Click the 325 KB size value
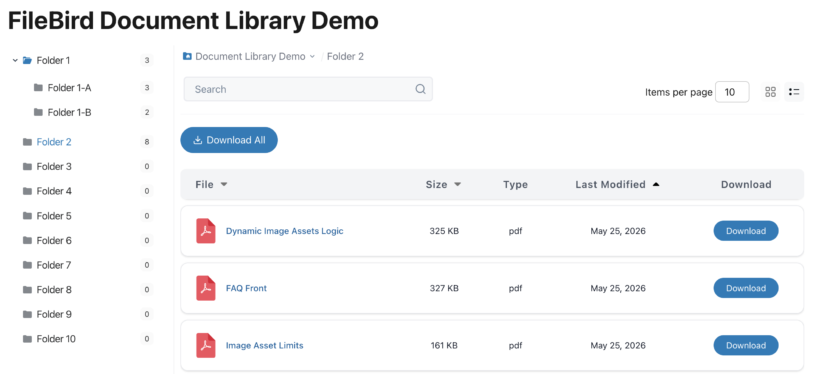Screen dimensions: 820x374 tap(444, 231)
